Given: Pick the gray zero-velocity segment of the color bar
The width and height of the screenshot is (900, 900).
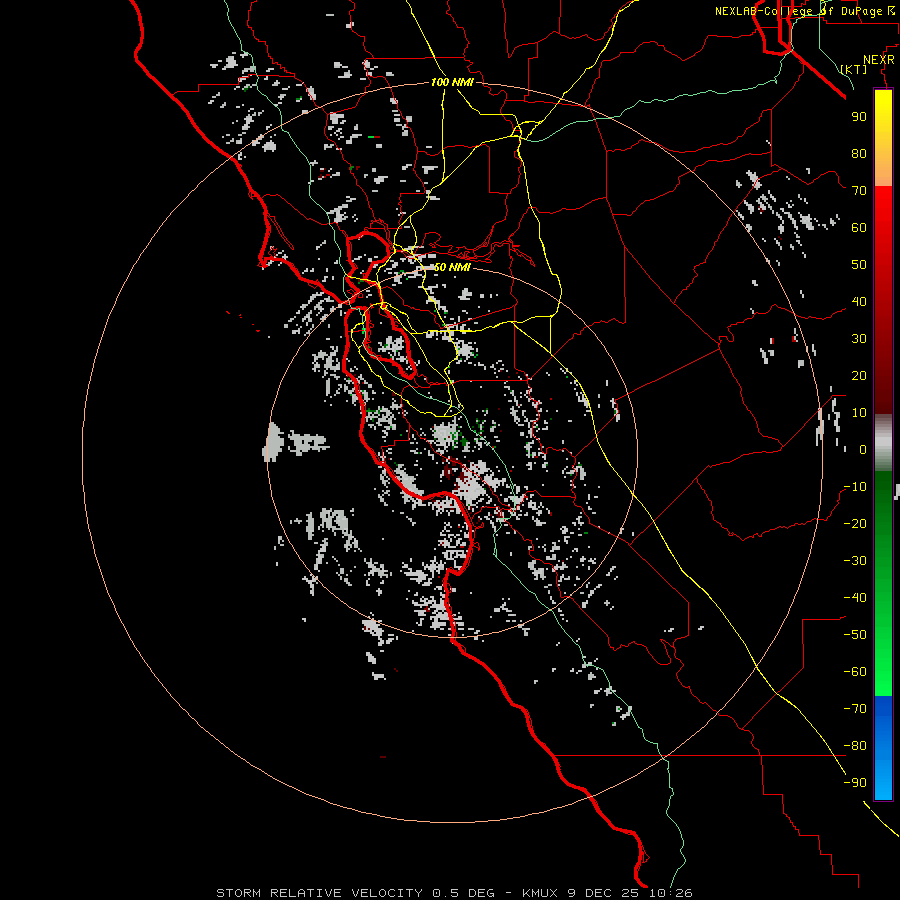Looking at the screenshot, I should pyautogui.click(x=883, y=443).
